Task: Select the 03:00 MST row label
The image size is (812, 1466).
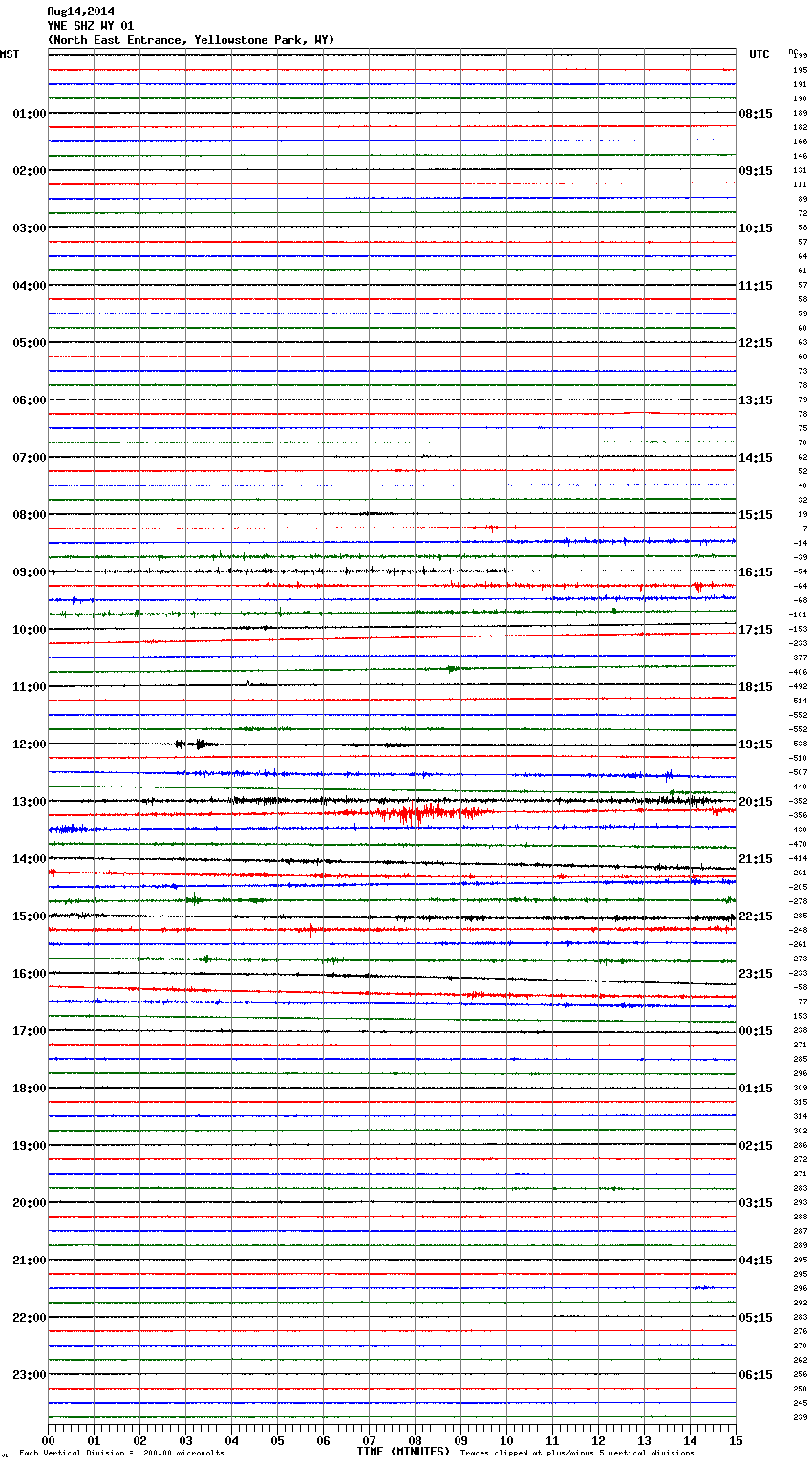Action: (30, 228)
